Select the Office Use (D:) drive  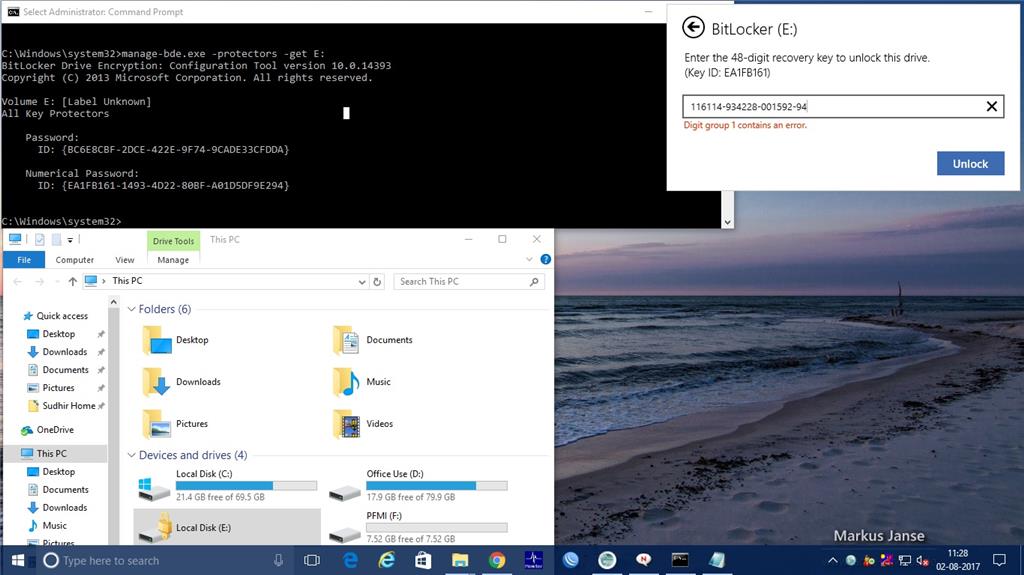[418, 485]
